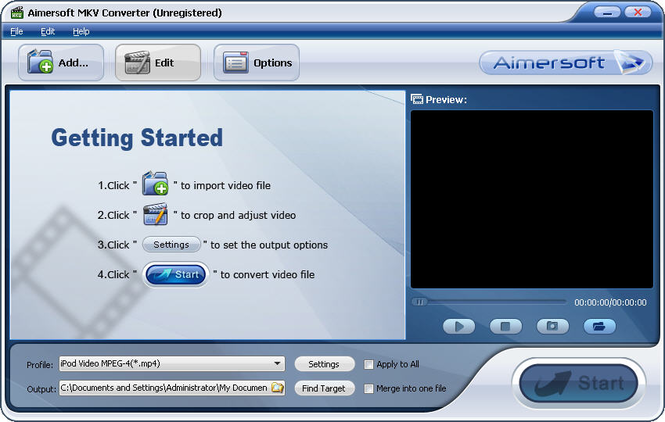Image resolution: width=665 pixels, height=422 pixels.
Task: Open the Help menu
Action: (x=81, y=31)
